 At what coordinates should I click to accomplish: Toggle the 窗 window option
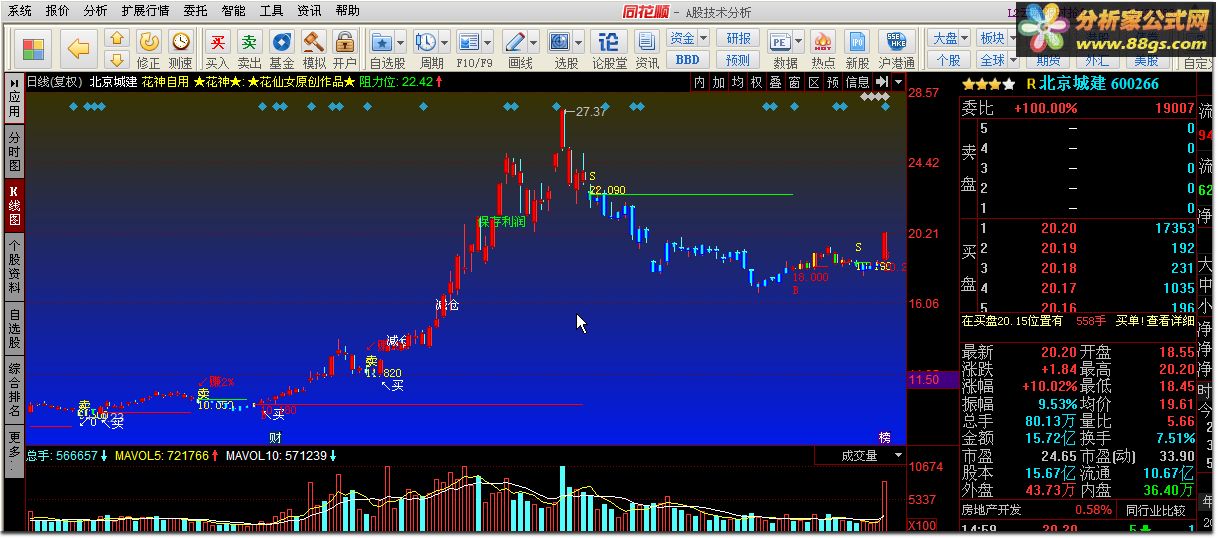coord(794,82)
